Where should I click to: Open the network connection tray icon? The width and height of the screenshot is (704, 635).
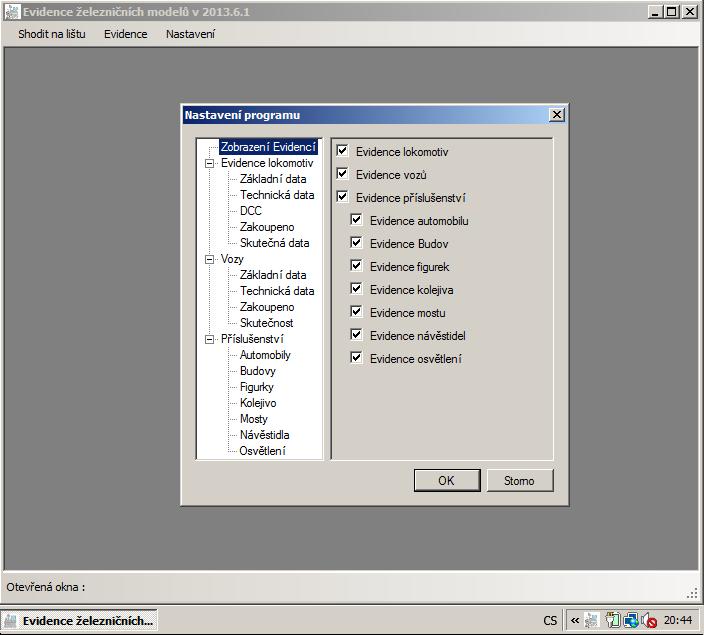(x=631, y=621)
